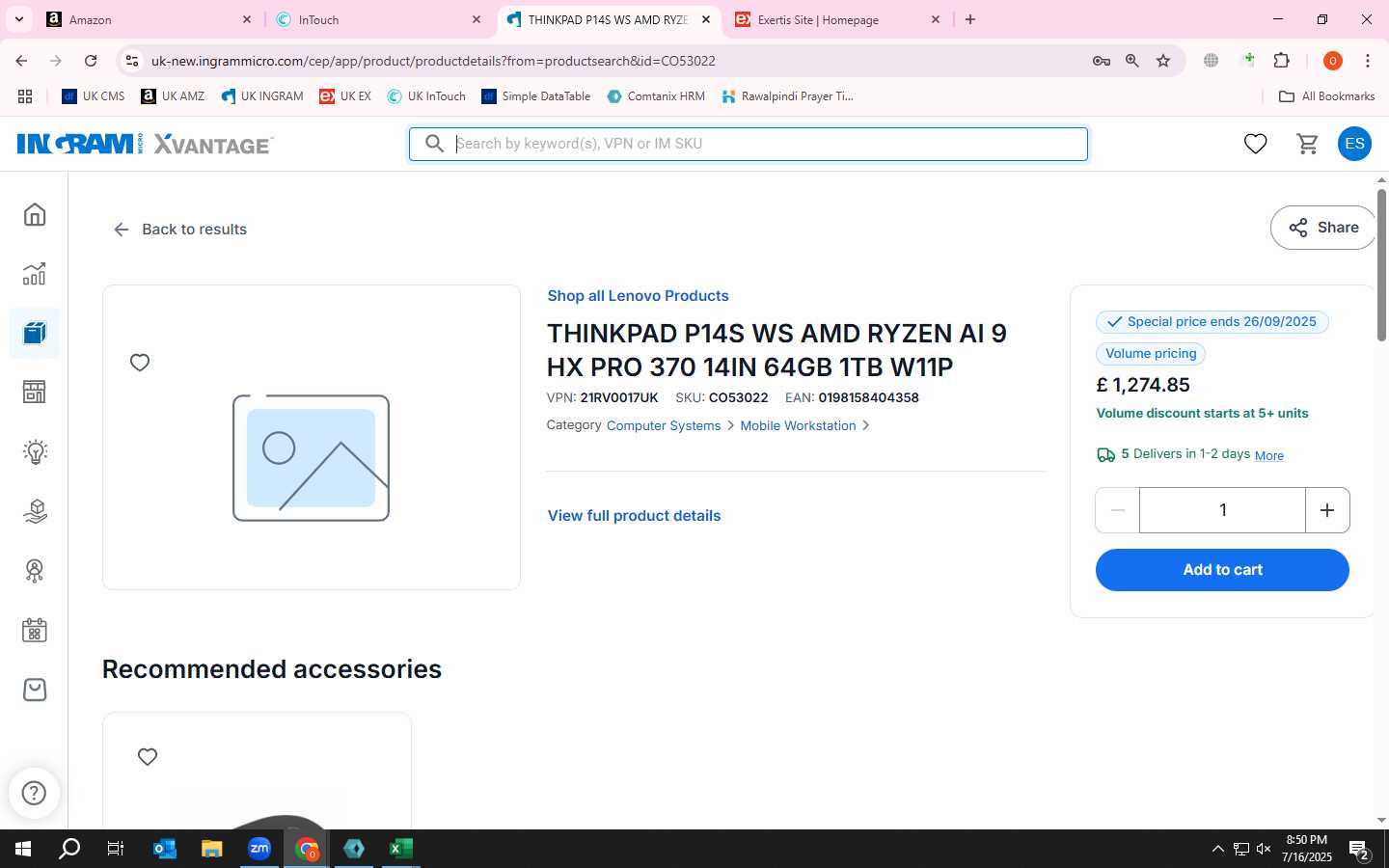Open the shopping cart icon
Screen dimensions: 1389x868
[x=1308, y=144]
